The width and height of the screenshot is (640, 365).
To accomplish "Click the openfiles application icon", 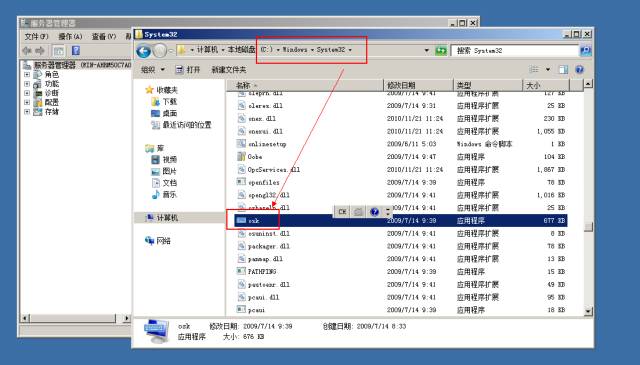I will point(241,182).
